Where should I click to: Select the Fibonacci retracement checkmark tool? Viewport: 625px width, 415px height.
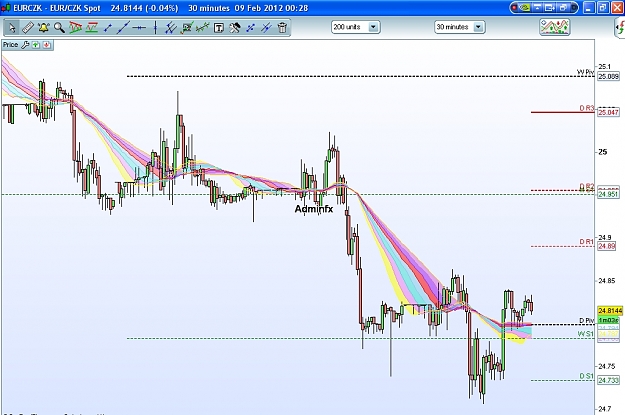187,28
